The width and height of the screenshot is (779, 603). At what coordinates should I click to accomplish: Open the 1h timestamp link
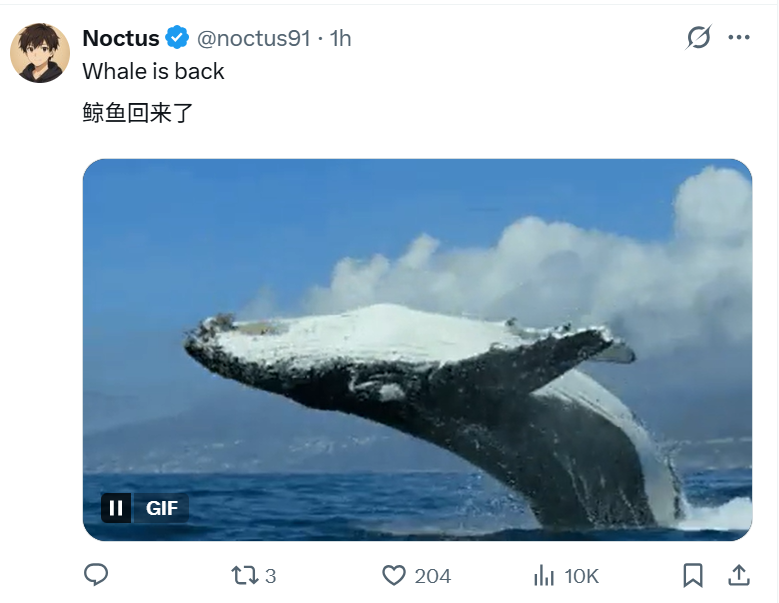[x=341, y=38]
